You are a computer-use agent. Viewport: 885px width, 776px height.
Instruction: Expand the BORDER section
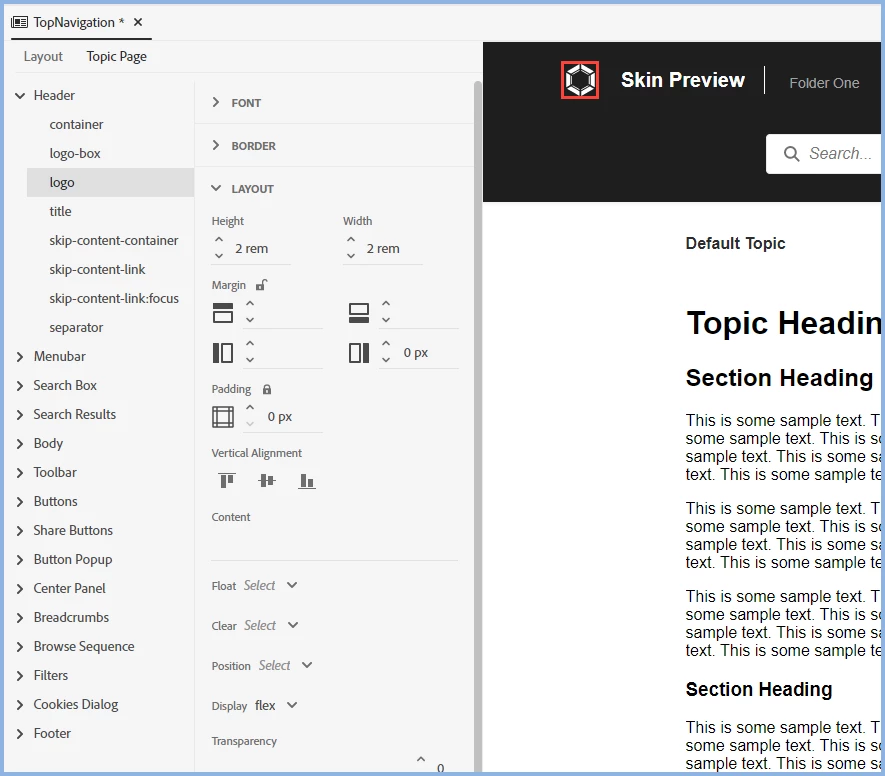click(x=215, y=145)
